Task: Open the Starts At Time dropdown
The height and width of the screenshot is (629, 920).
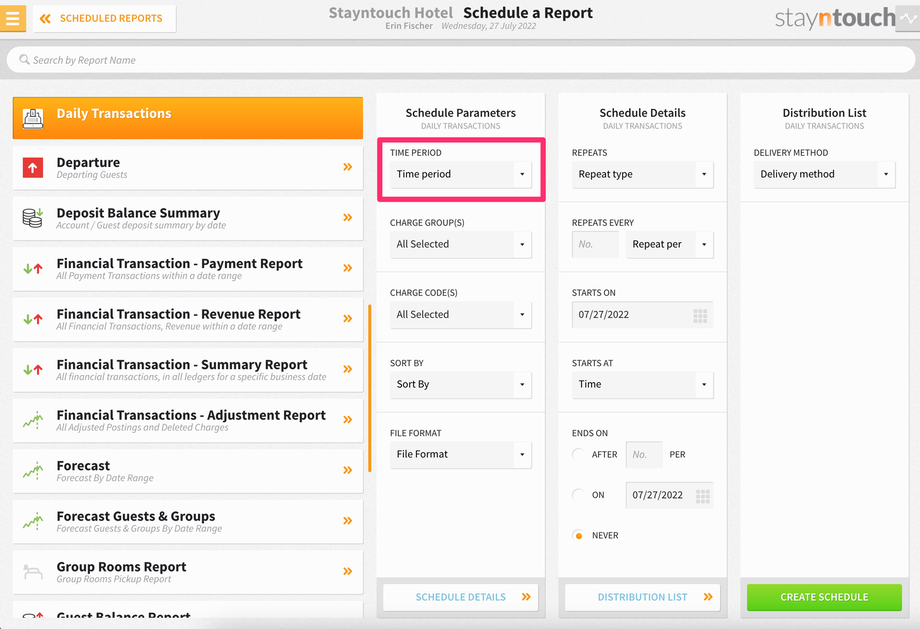Action: (642, 384)
